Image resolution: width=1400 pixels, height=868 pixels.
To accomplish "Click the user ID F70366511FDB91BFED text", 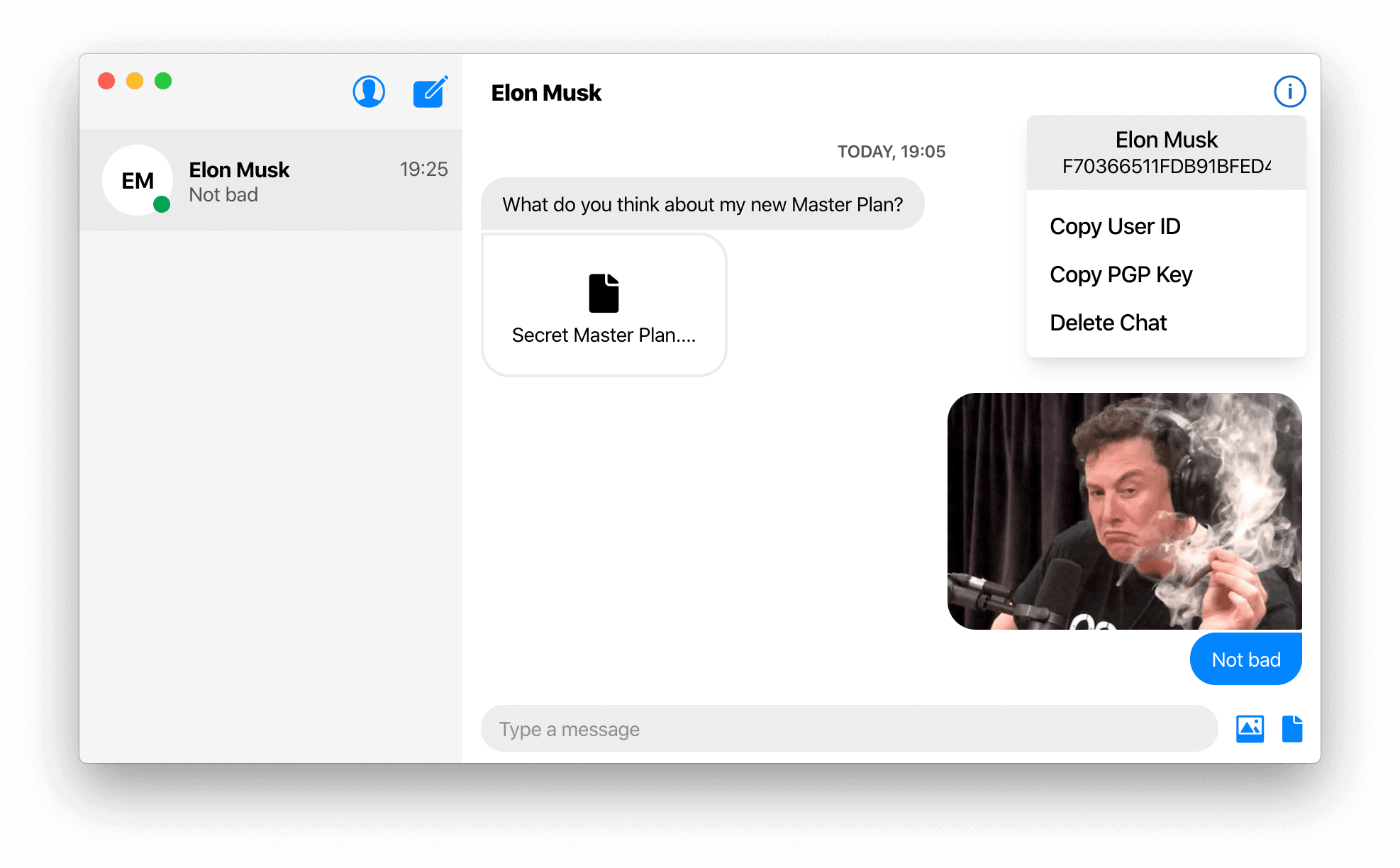I will point(1166,167).
